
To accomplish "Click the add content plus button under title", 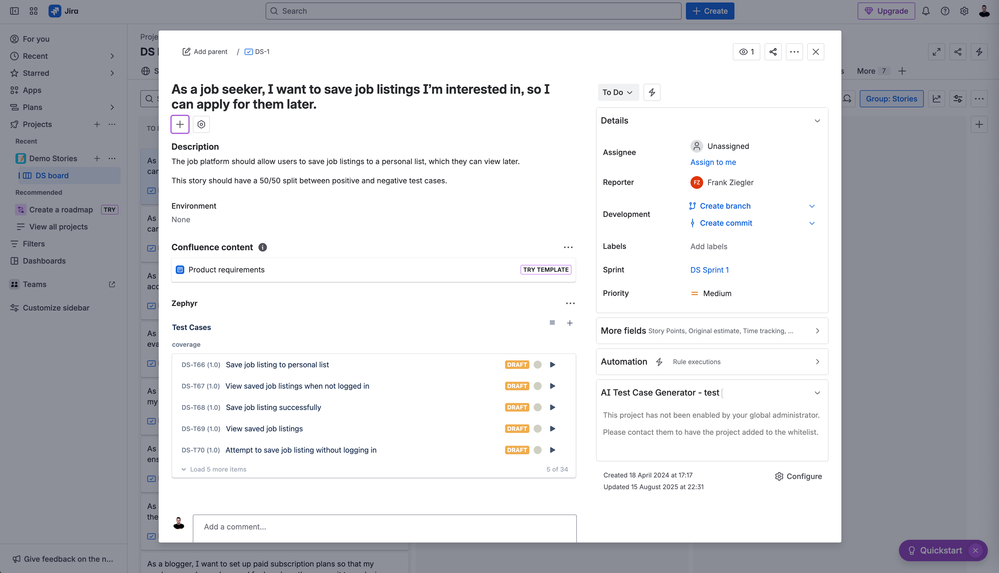I will (180, 124).
